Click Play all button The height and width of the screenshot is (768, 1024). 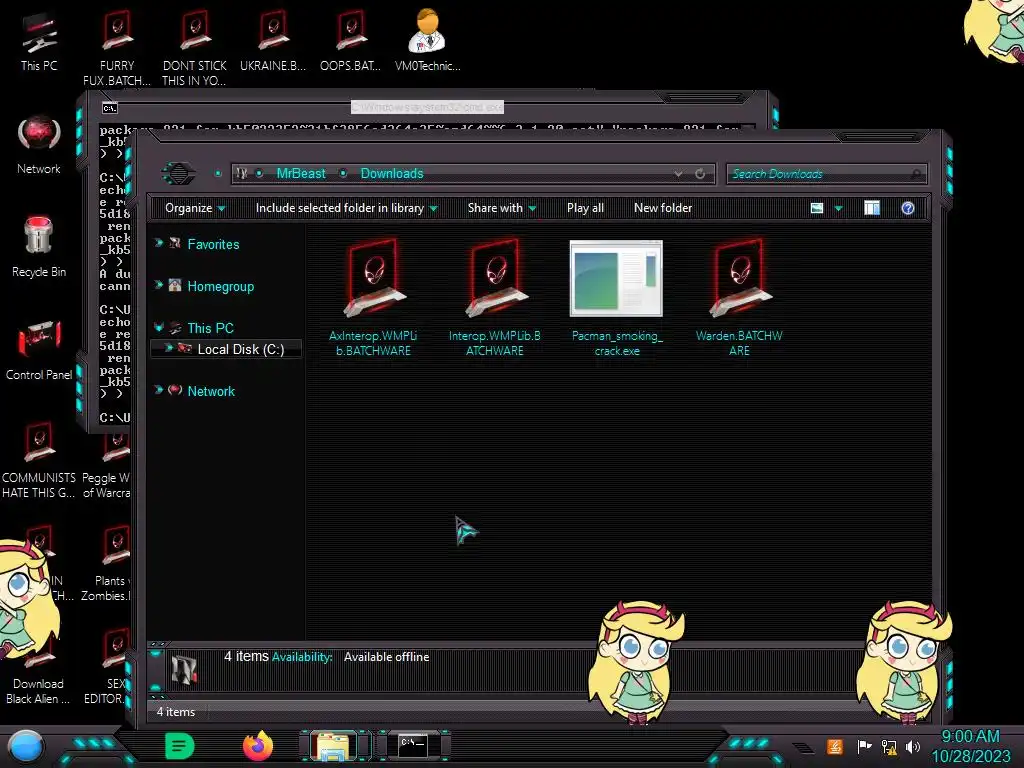point(585,208)
